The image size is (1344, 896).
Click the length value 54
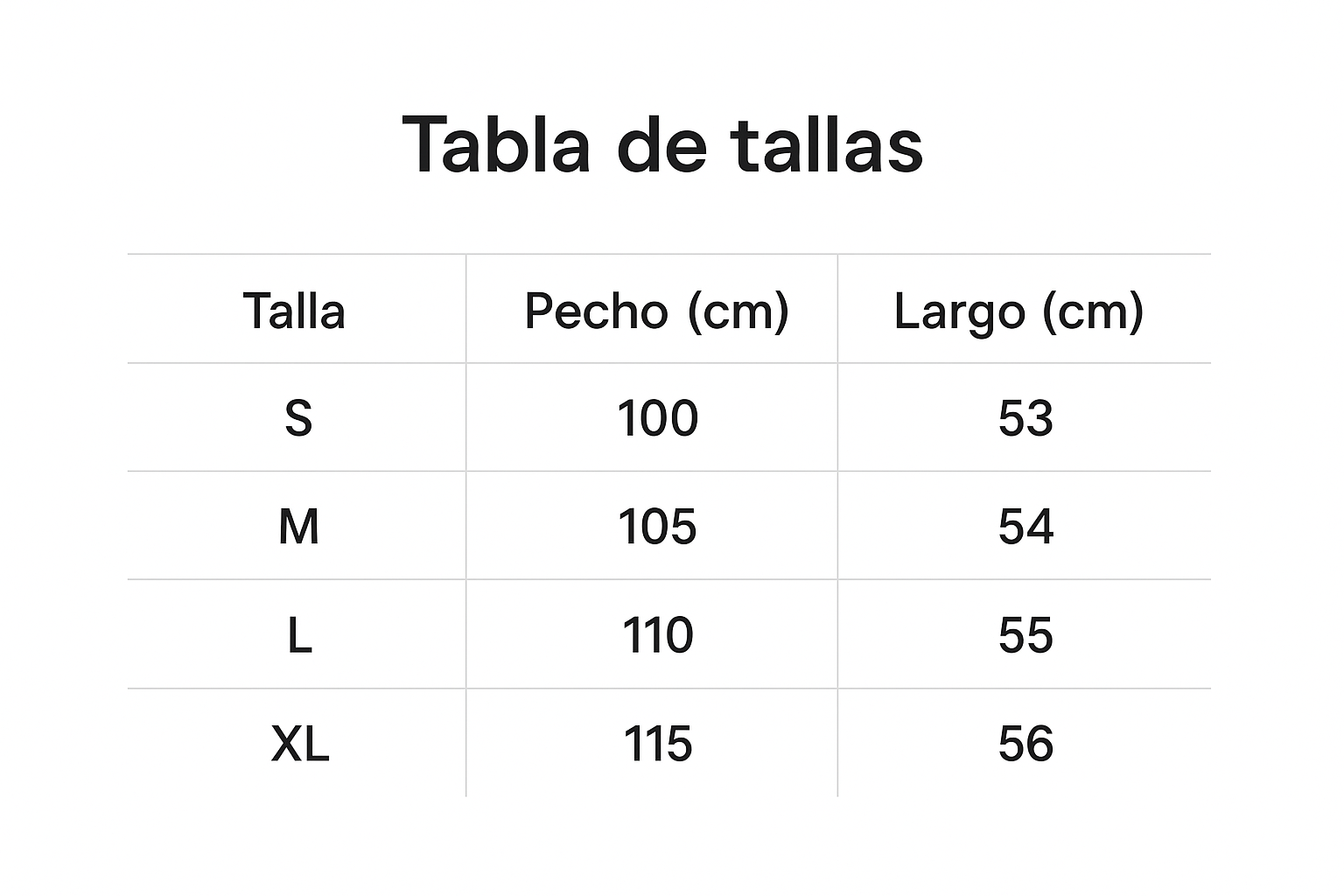1025,527
